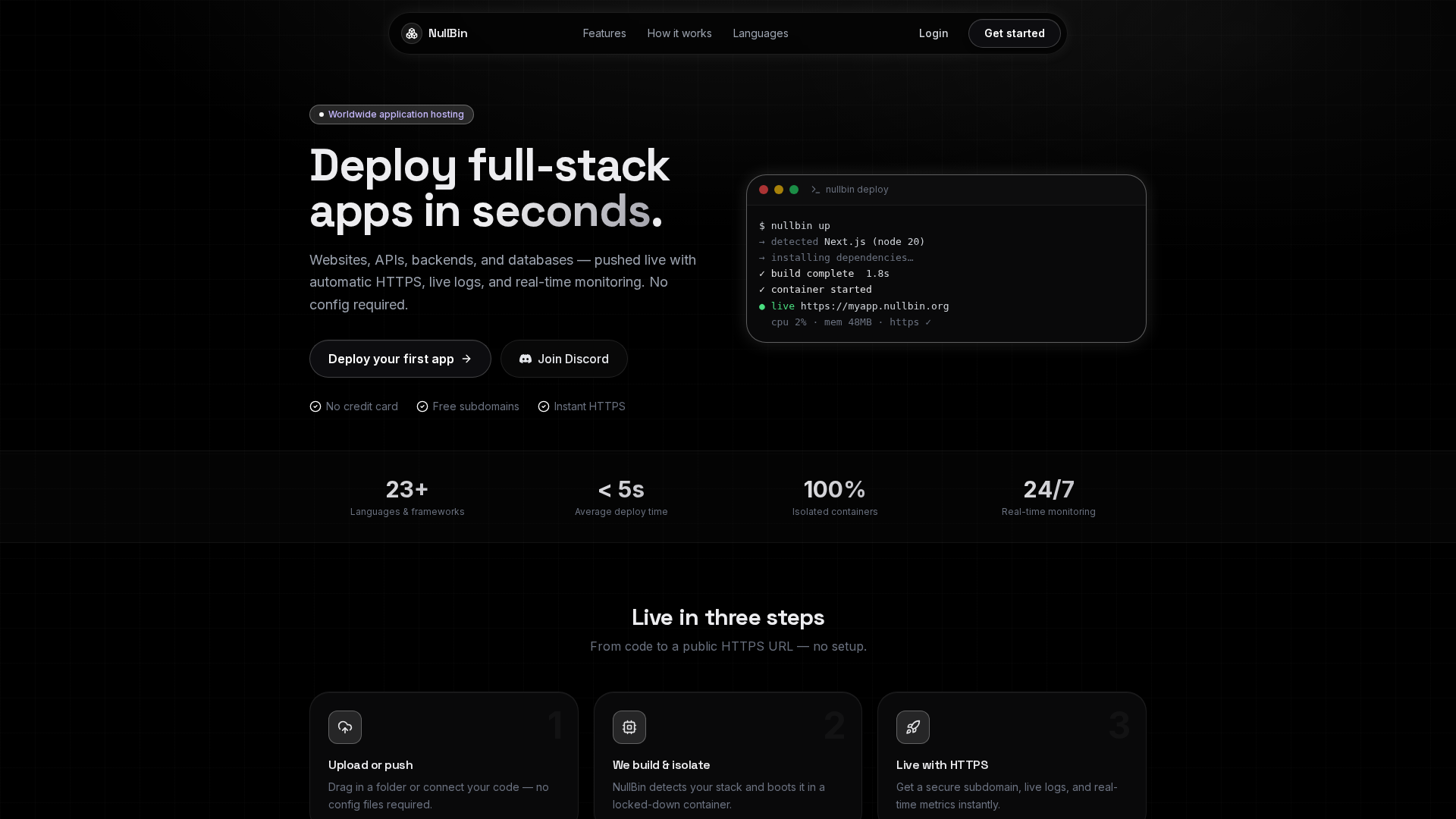Click the Join Discord button

(x=564, y=359)
